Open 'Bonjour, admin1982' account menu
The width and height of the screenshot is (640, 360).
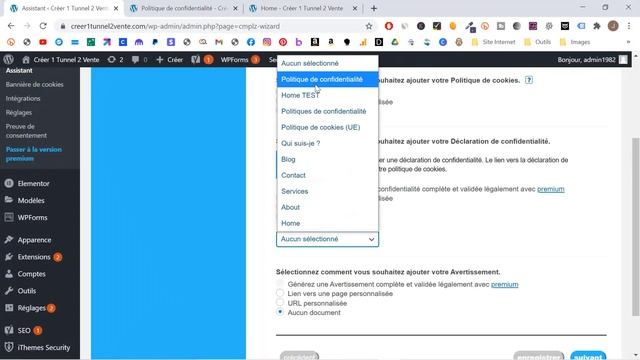pos(592,60)
